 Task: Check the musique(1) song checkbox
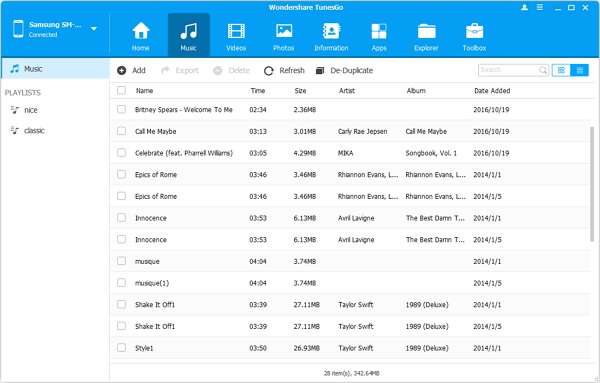click(x=121, y=282)
